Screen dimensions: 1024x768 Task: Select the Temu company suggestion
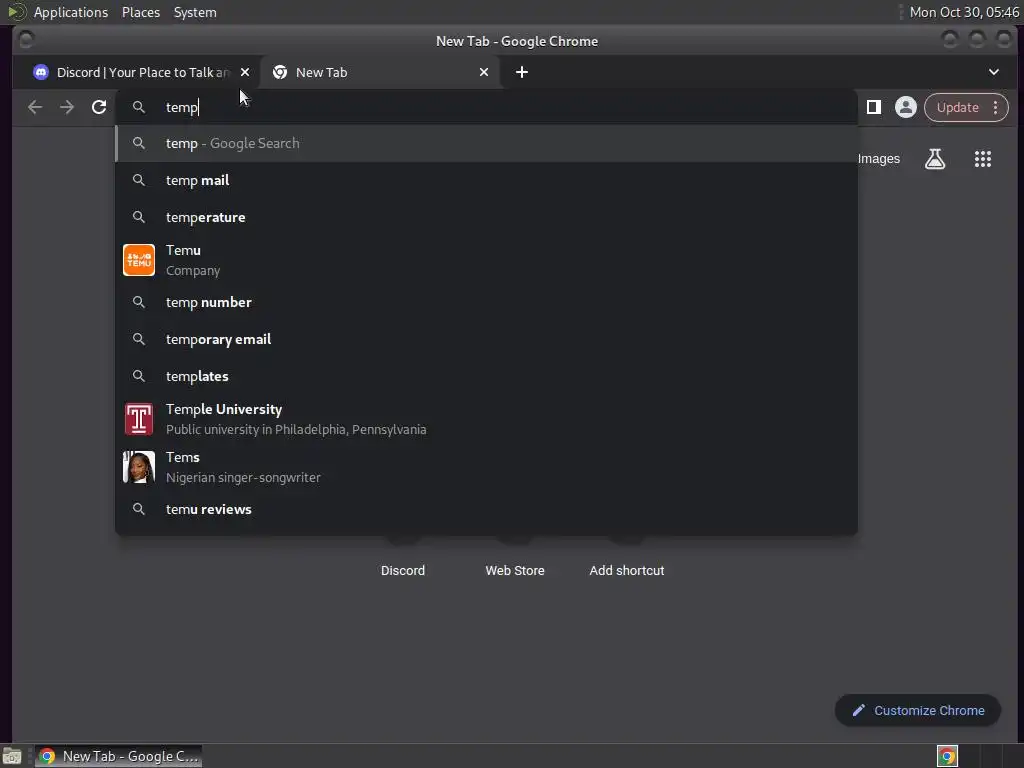pos(486,260)
